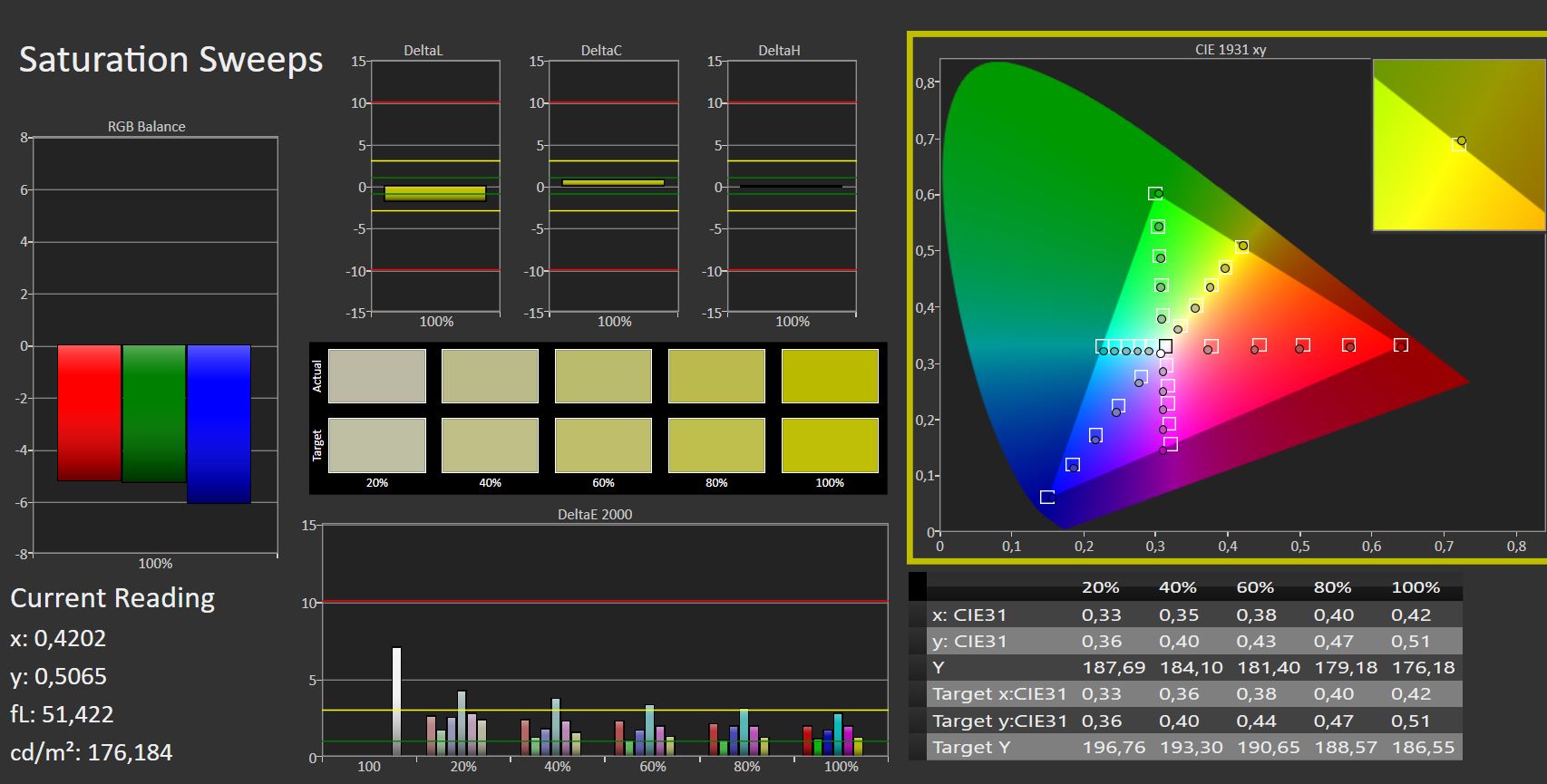The image size is (1547, 784).
Task: Select the 100% green target square on CIE diagram
Action: [1154, 193]
